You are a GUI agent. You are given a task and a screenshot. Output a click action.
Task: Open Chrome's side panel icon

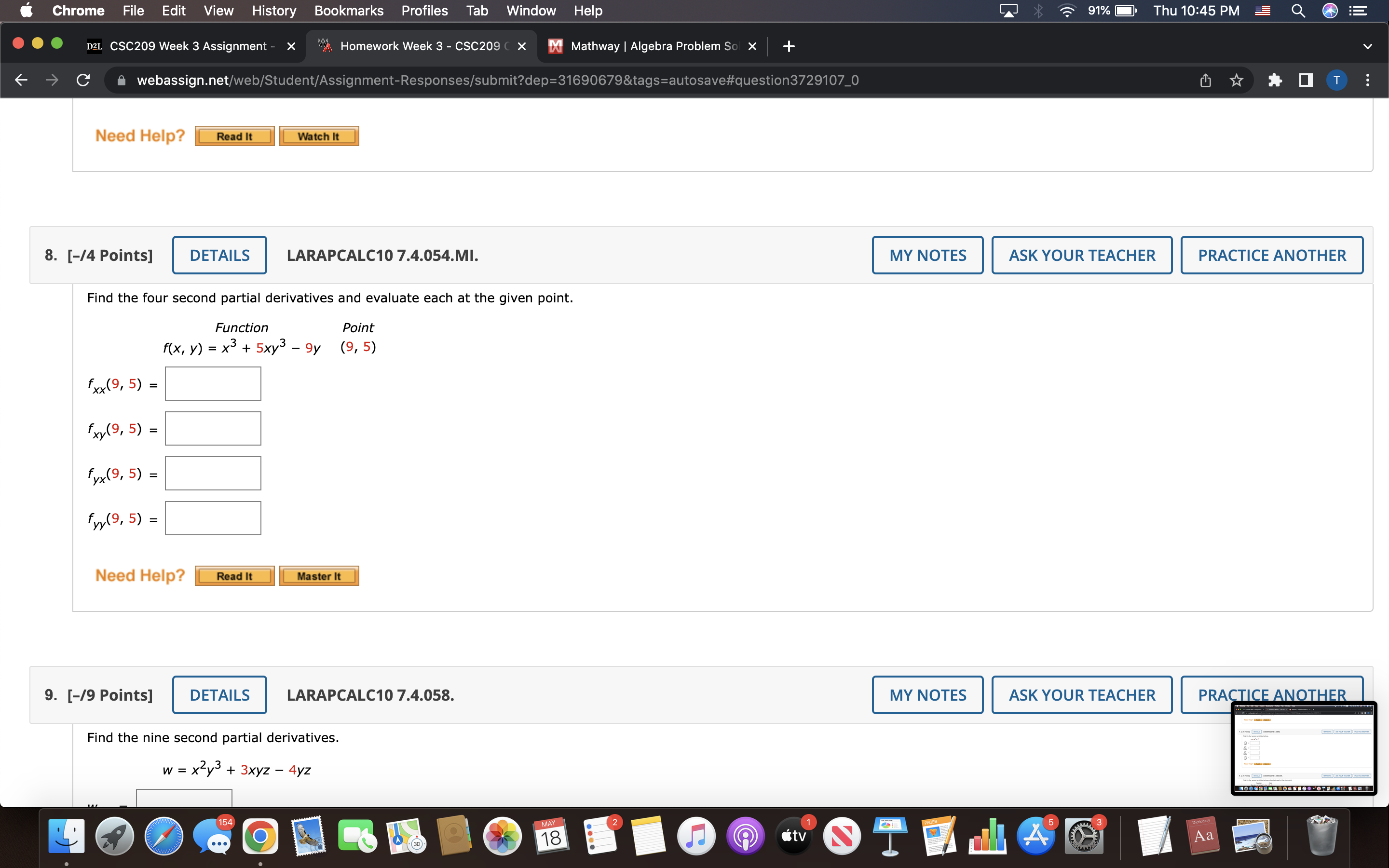point(1306,80)
